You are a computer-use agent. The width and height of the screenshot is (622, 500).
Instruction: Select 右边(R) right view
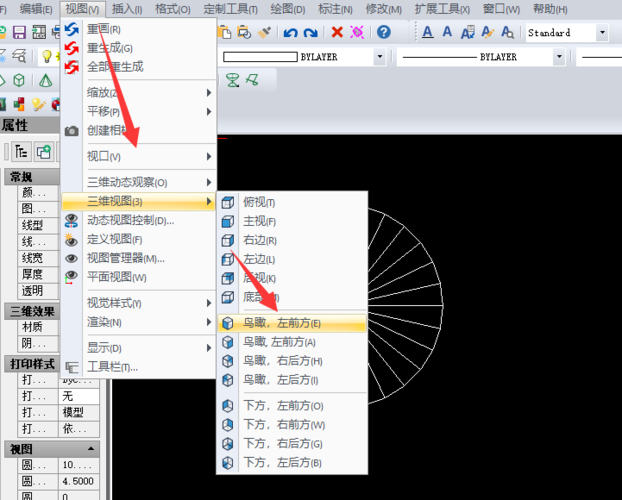point(292,240)
